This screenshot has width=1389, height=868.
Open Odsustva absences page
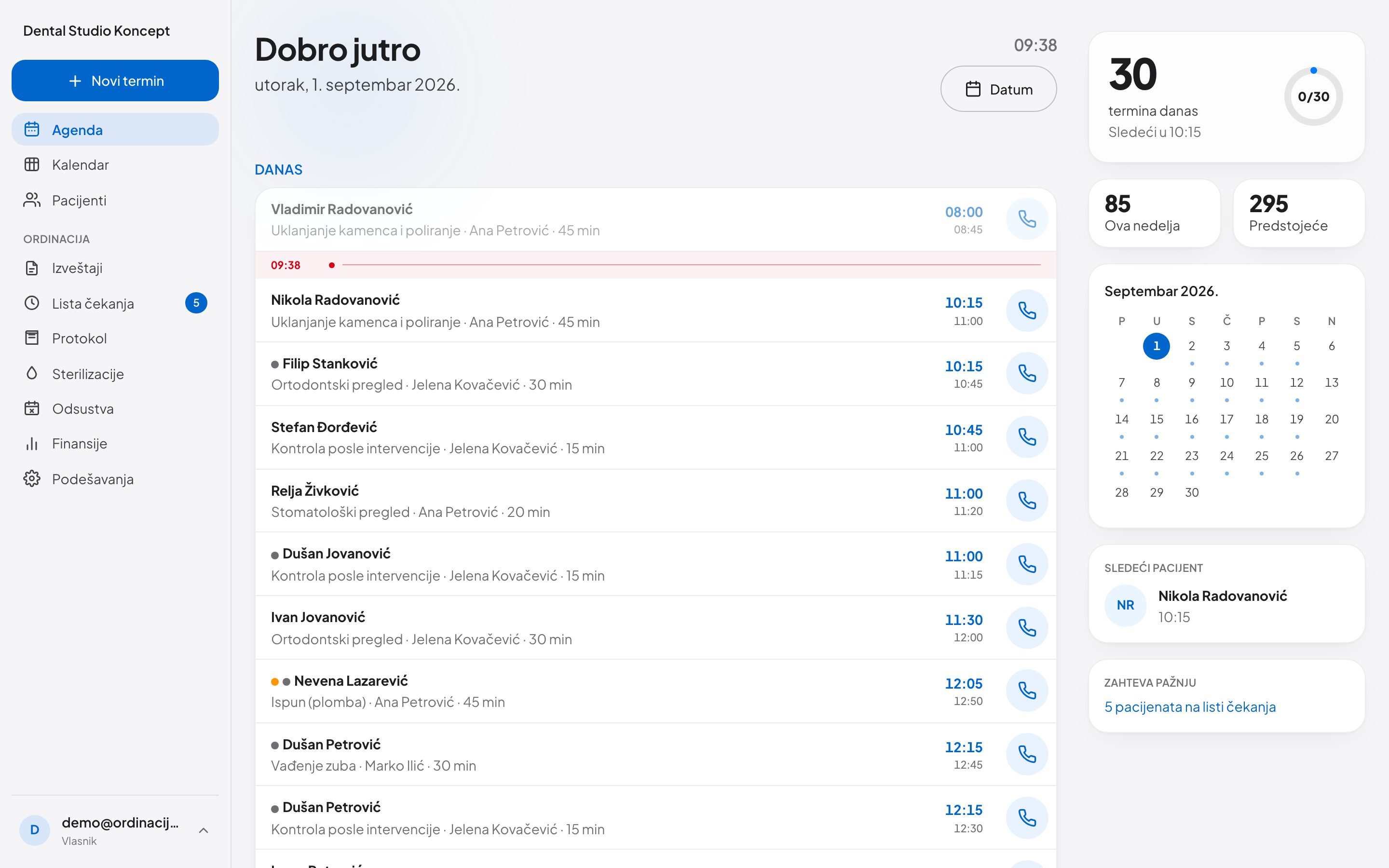tap(115, 409)
